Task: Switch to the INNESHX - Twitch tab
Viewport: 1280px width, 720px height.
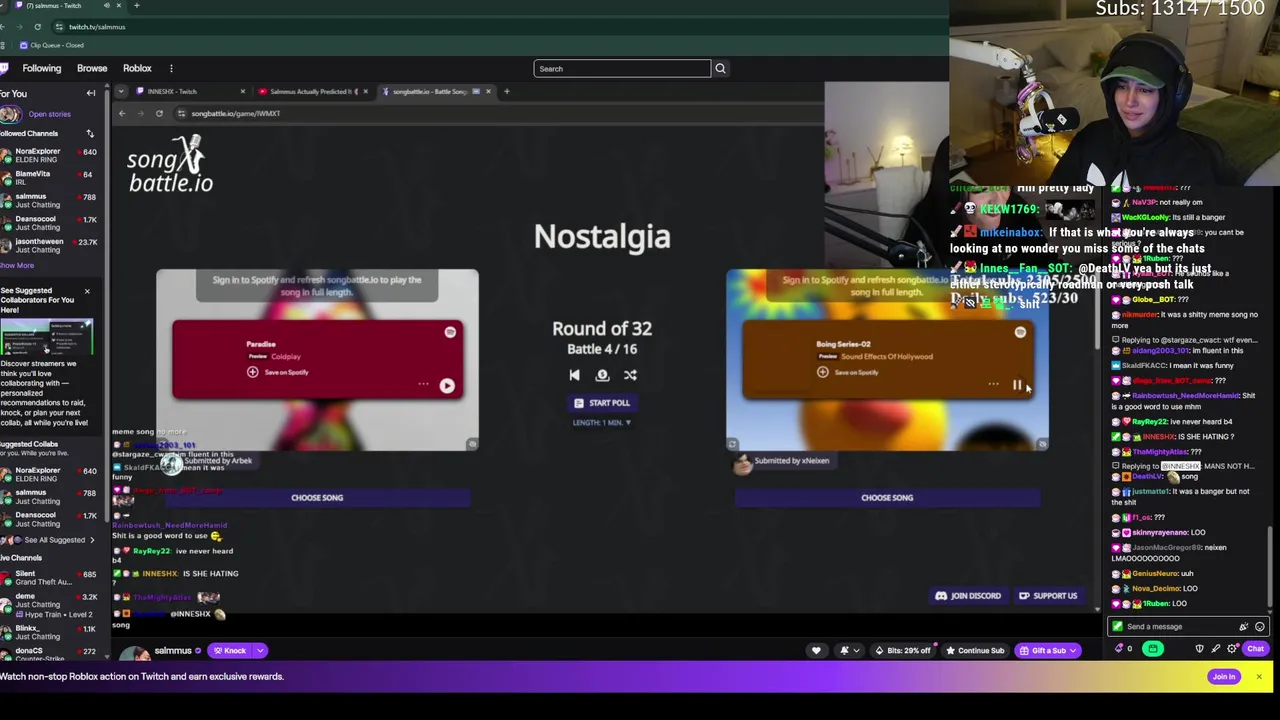Action: [185, 92]
